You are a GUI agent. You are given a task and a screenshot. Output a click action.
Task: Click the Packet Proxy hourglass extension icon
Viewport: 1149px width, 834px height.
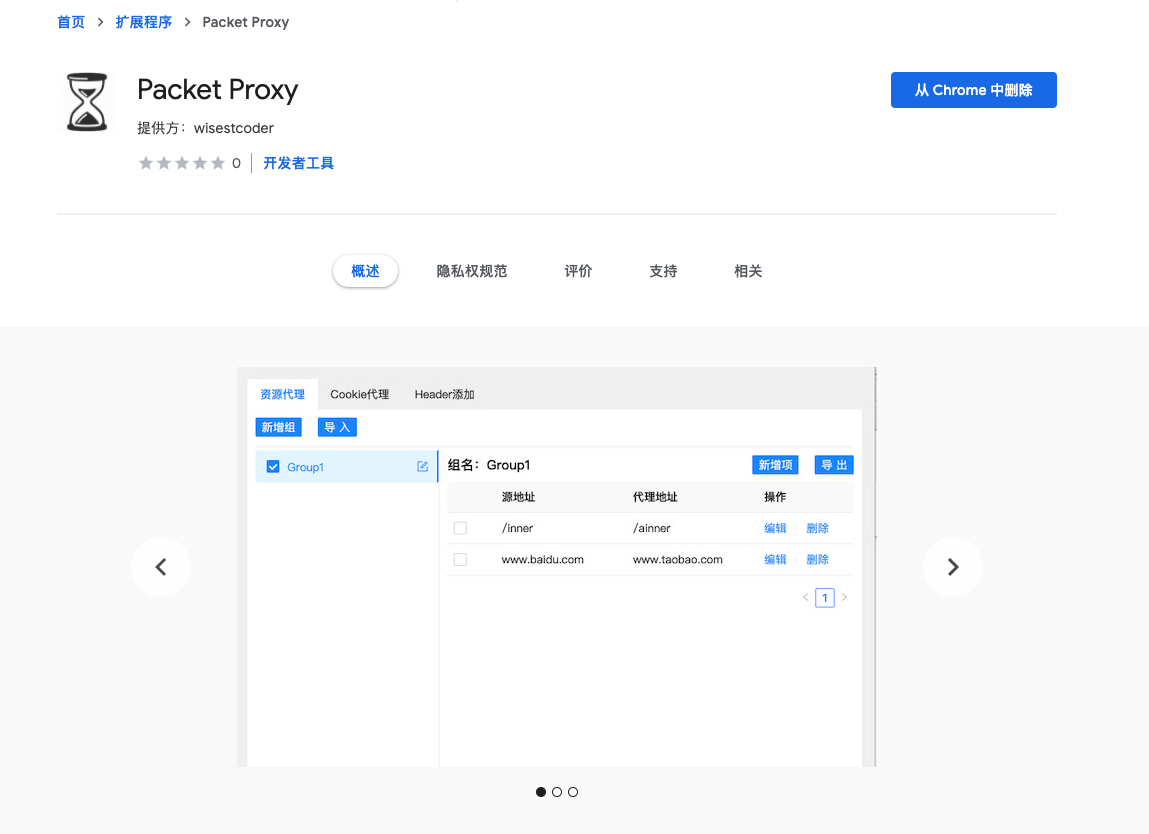coord(87,102)
